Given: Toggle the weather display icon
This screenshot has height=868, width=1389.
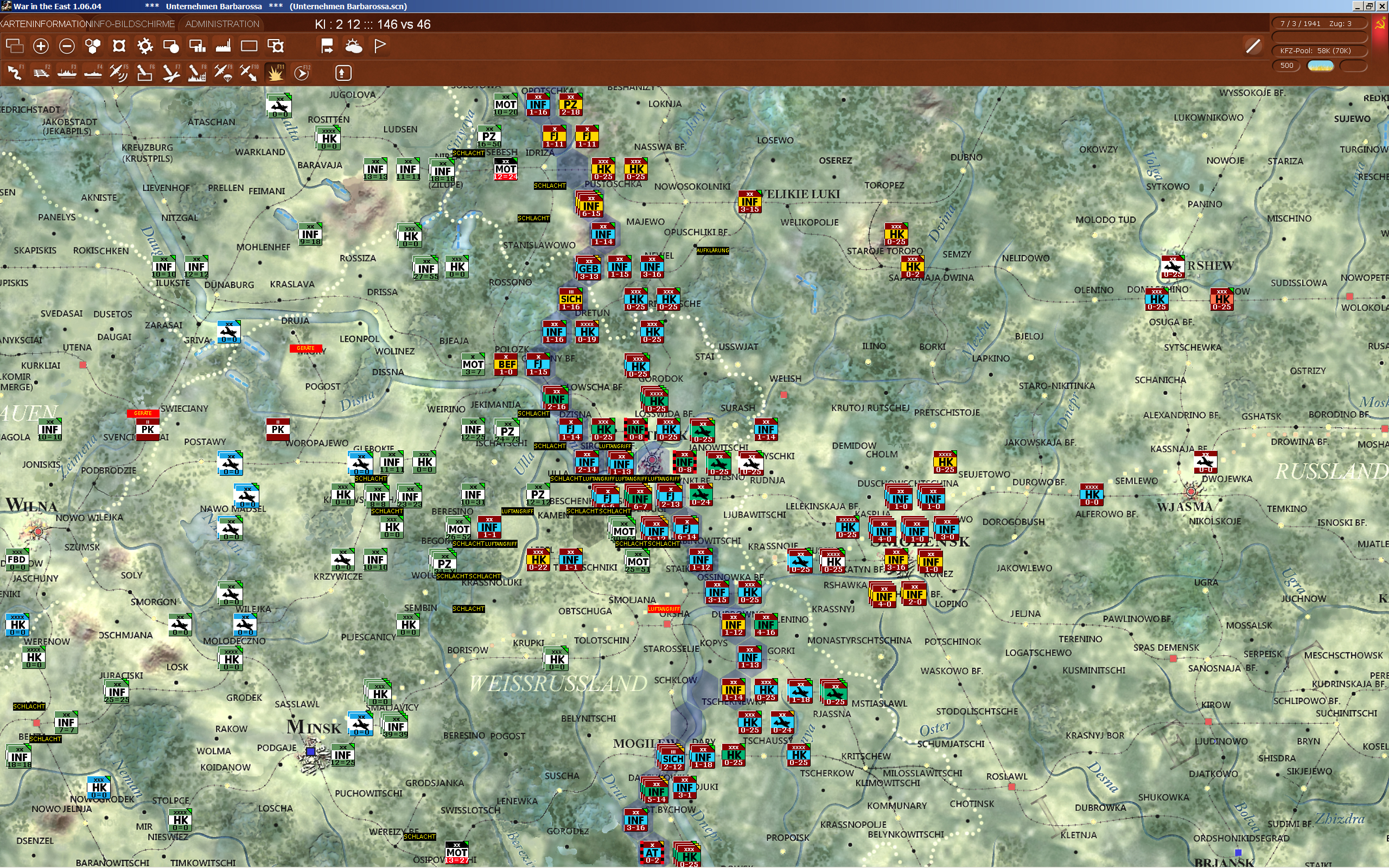Looking at the screenshot, I should click(354, 46).
